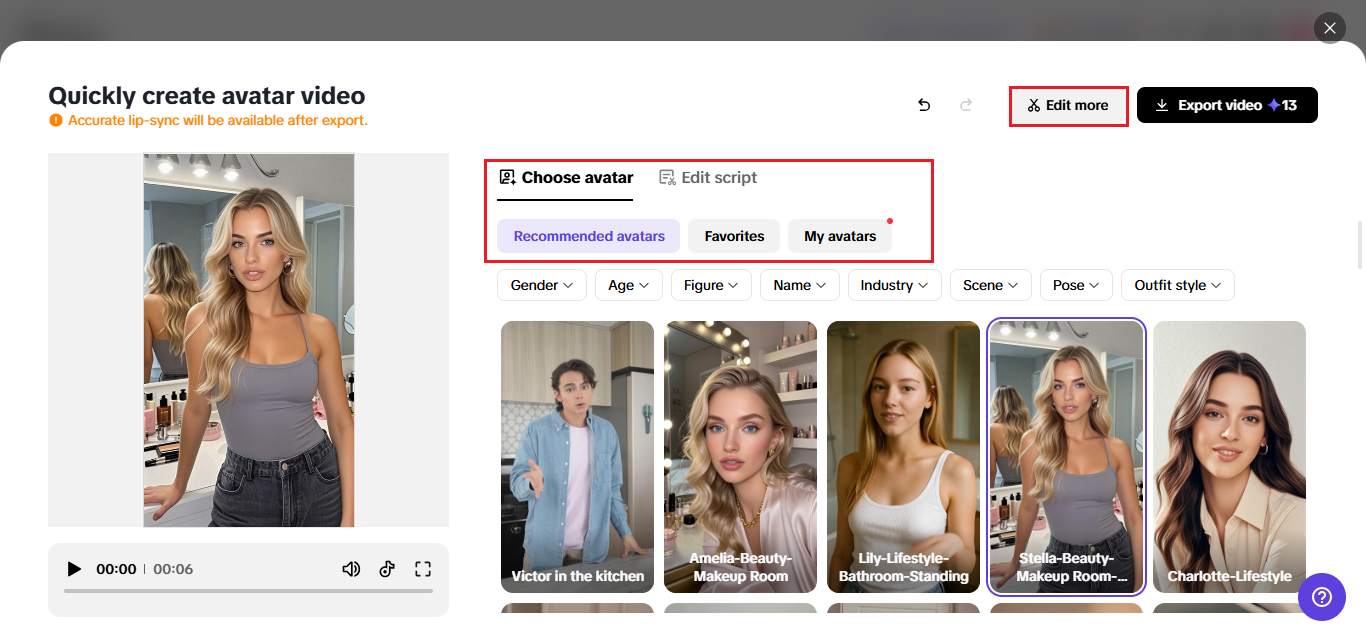The height and width of the screenshot is (641, 1366).
Task: Mute the video volume speaker icon
Action: [351, 569]
